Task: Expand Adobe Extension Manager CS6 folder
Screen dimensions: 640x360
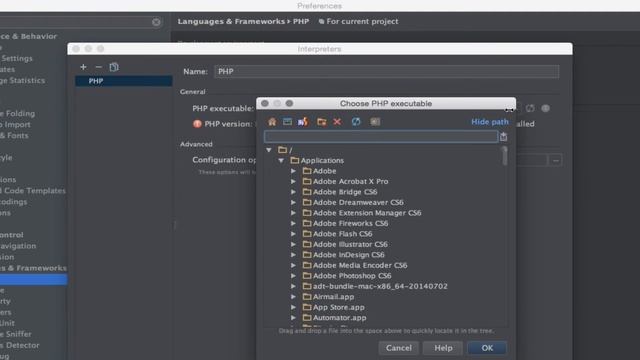Action: (x=293, y=213)
